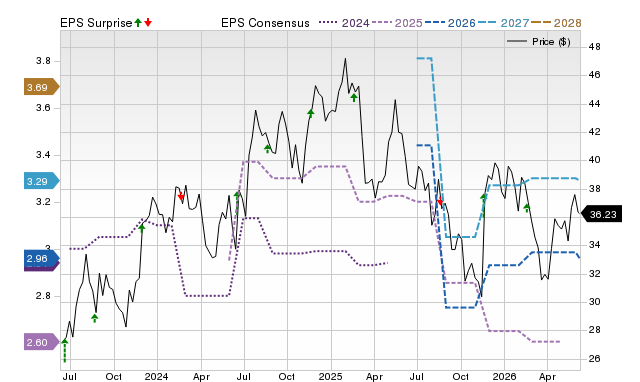Click the green surprise arrow in February 2026
Image resolution: width=640 pixels, height=382 pixels.
point(527,208)
